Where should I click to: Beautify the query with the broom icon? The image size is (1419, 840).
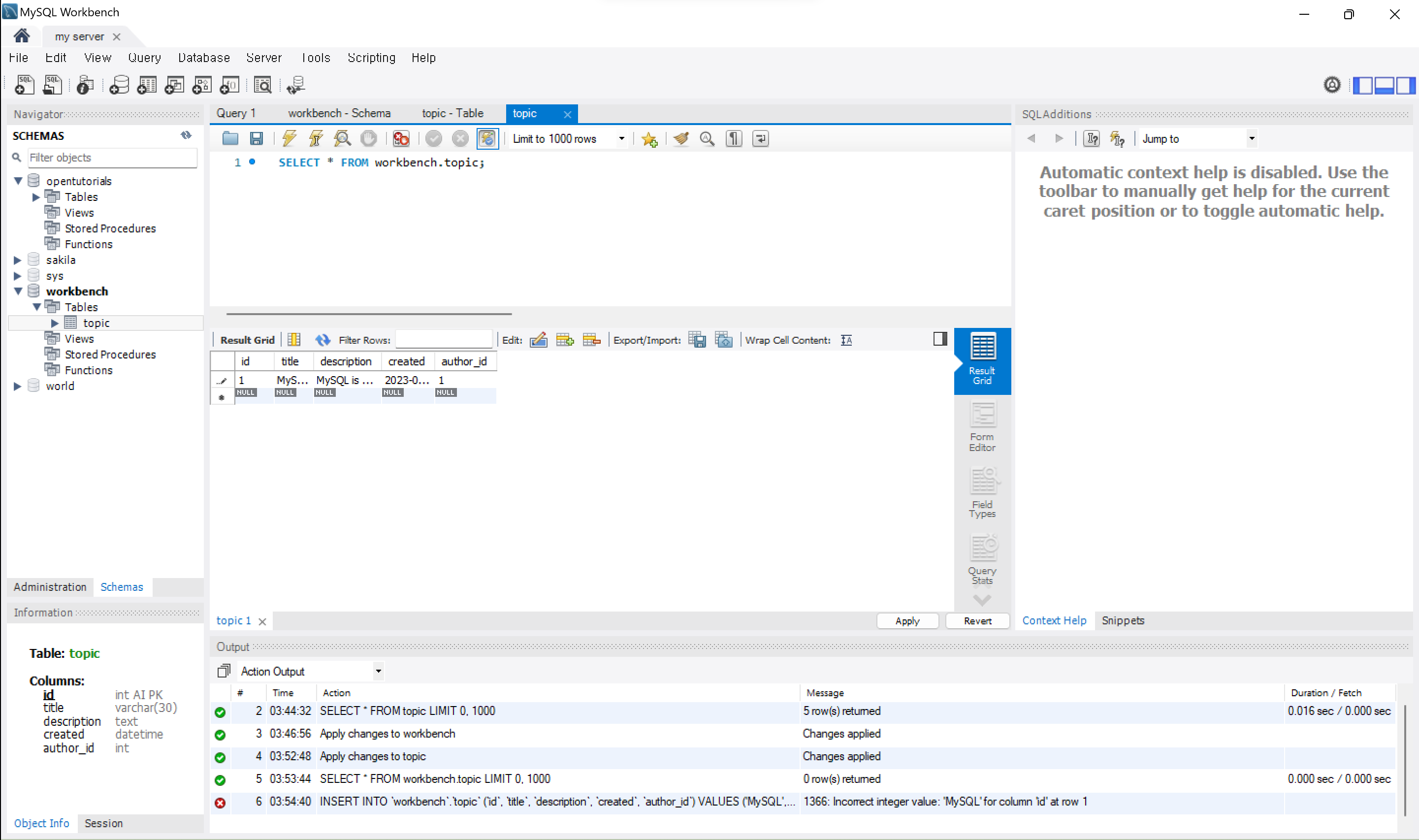681,138
